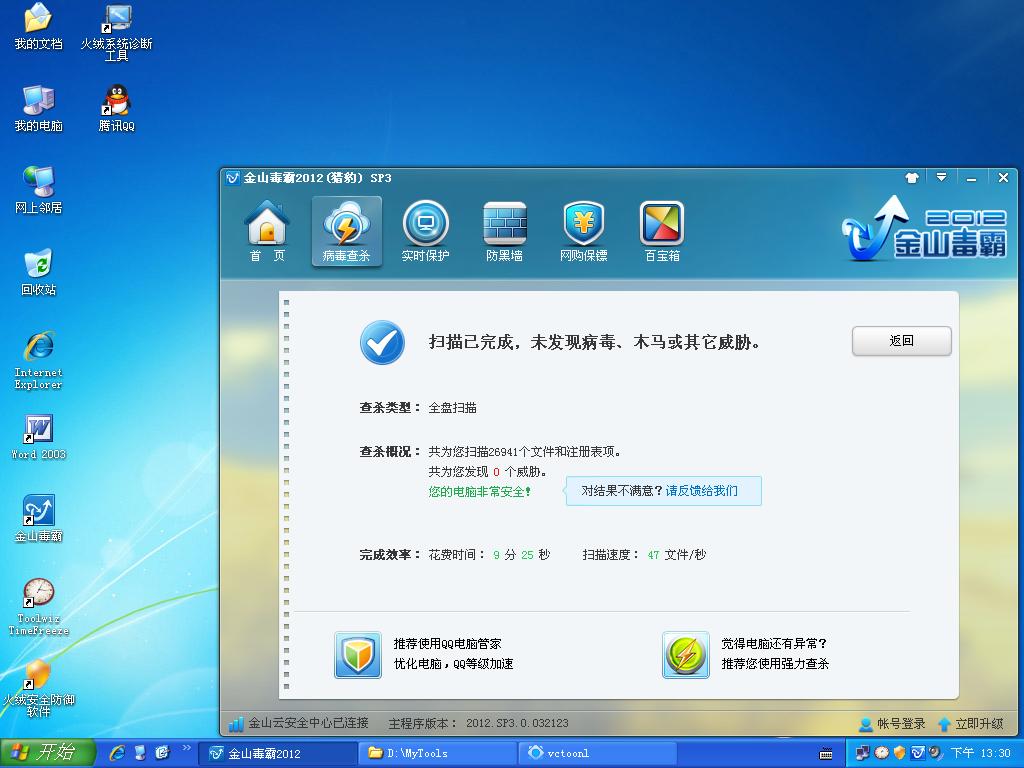1024x768 pixels.
Task: Select 我的电脑 desktop icon
Action: [x=39, y=108]
